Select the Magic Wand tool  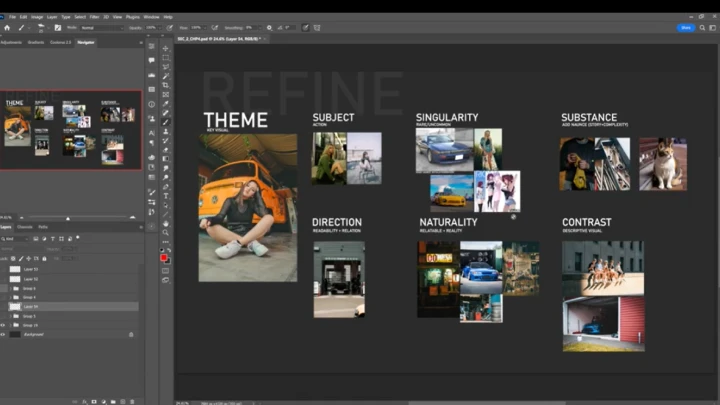(x=166, y=76)
